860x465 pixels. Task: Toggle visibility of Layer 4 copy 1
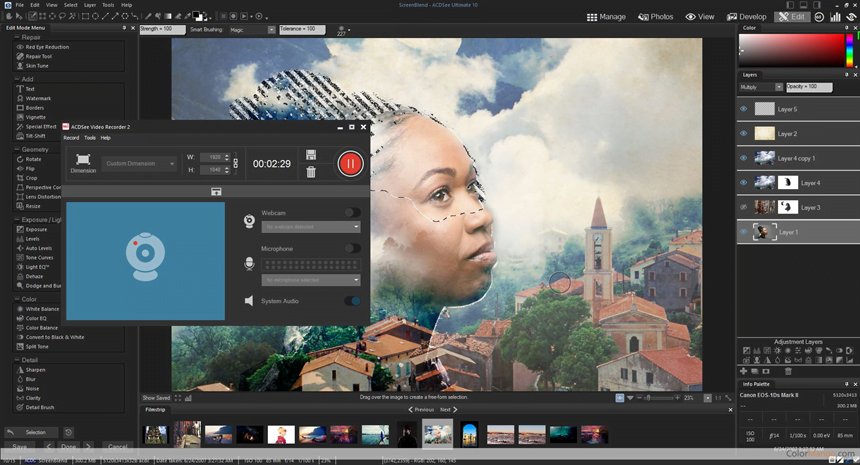coord(744,158)
